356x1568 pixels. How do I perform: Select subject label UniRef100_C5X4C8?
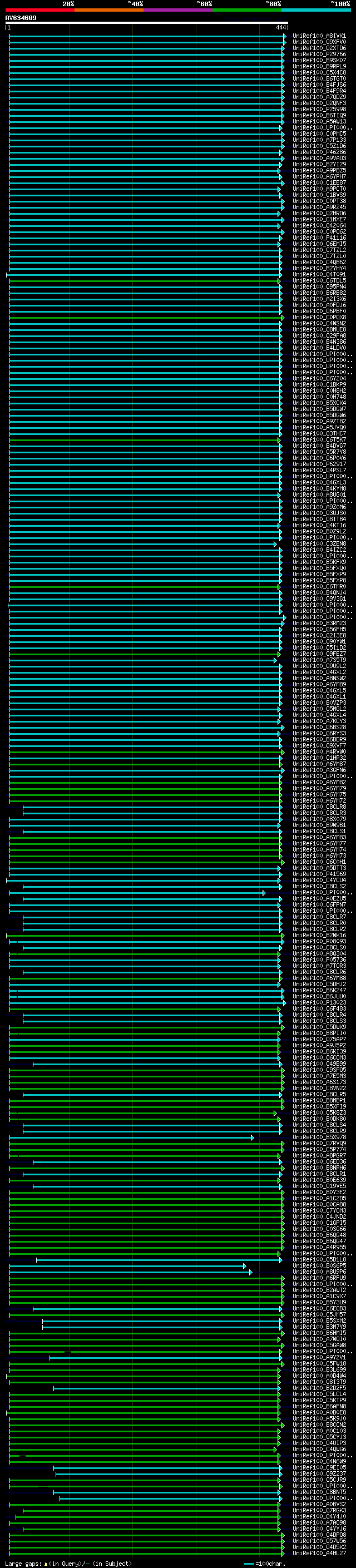click(319, 72)
